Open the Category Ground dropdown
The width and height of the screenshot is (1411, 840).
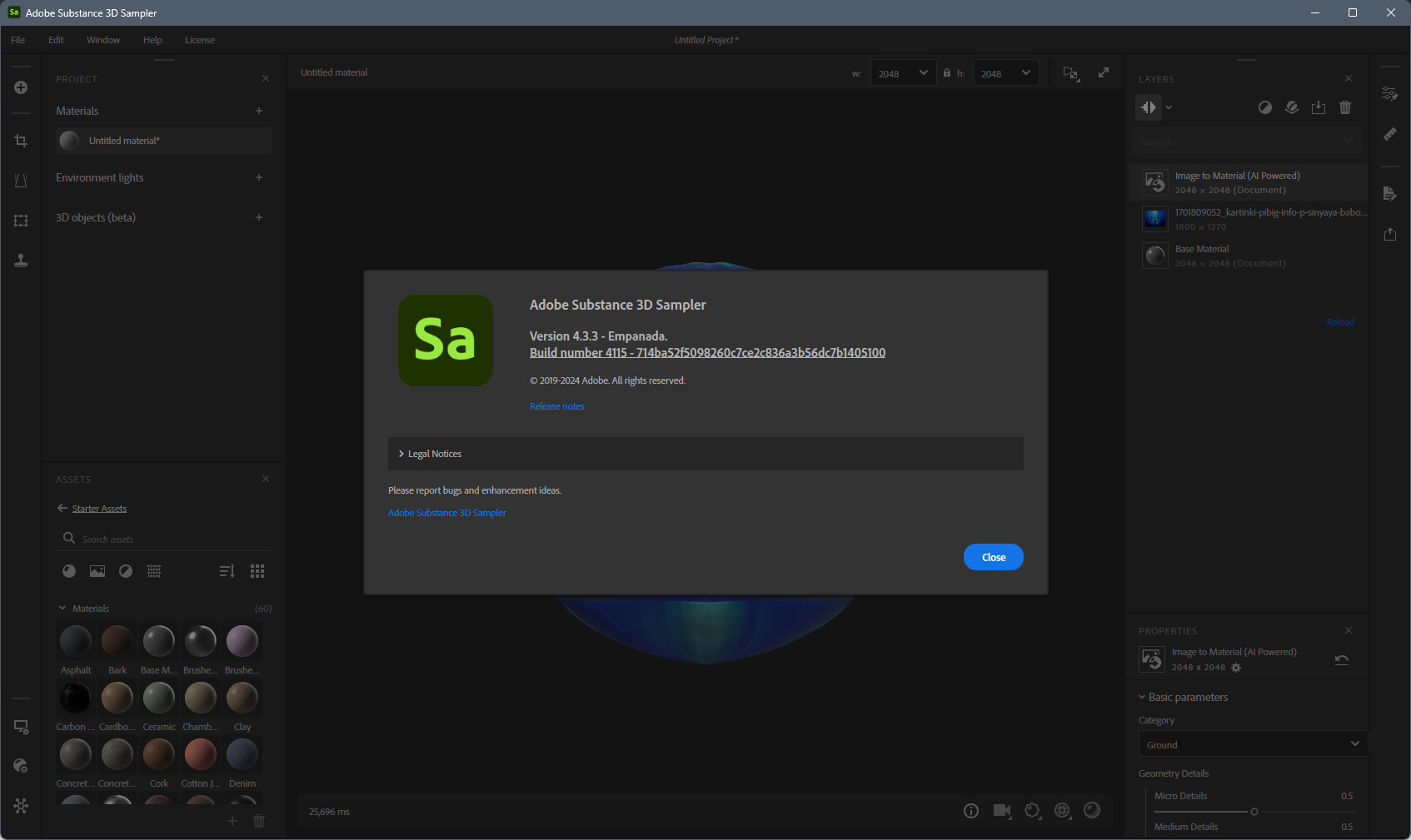pos(1253,744)
